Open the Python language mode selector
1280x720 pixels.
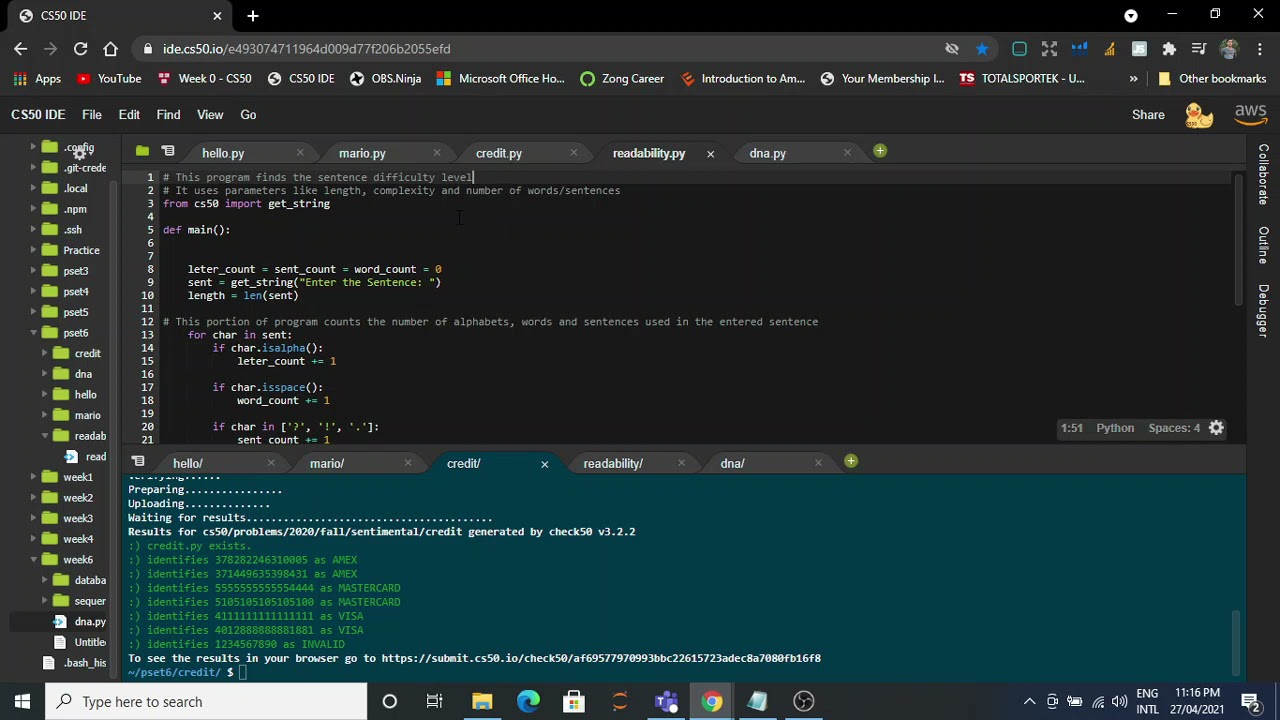[x=1115, y=428]
